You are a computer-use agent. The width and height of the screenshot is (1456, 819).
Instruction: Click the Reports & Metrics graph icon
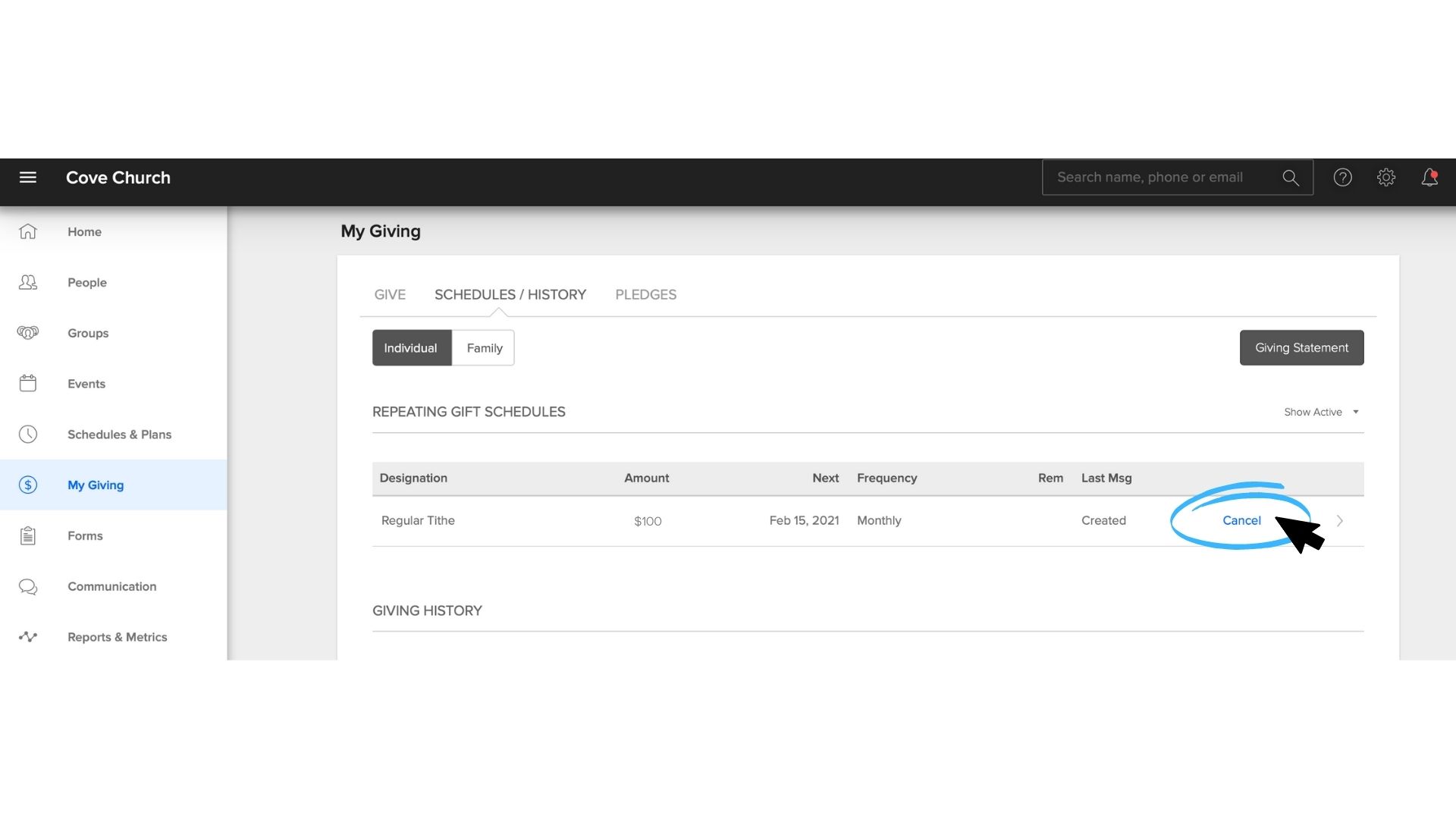pos(28,637)
